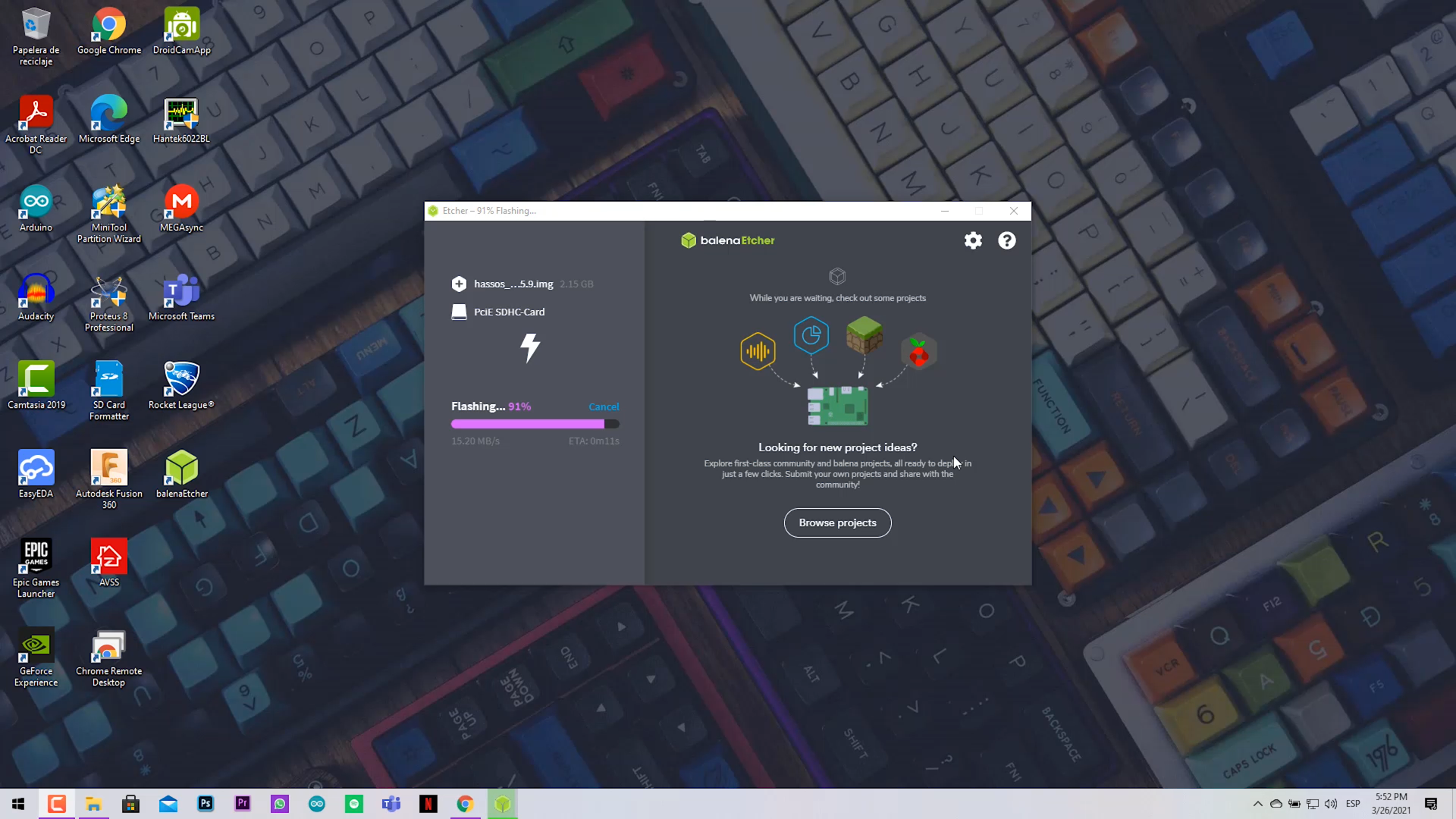
Task: Open the notification center icon
Action: (1431, 804)
